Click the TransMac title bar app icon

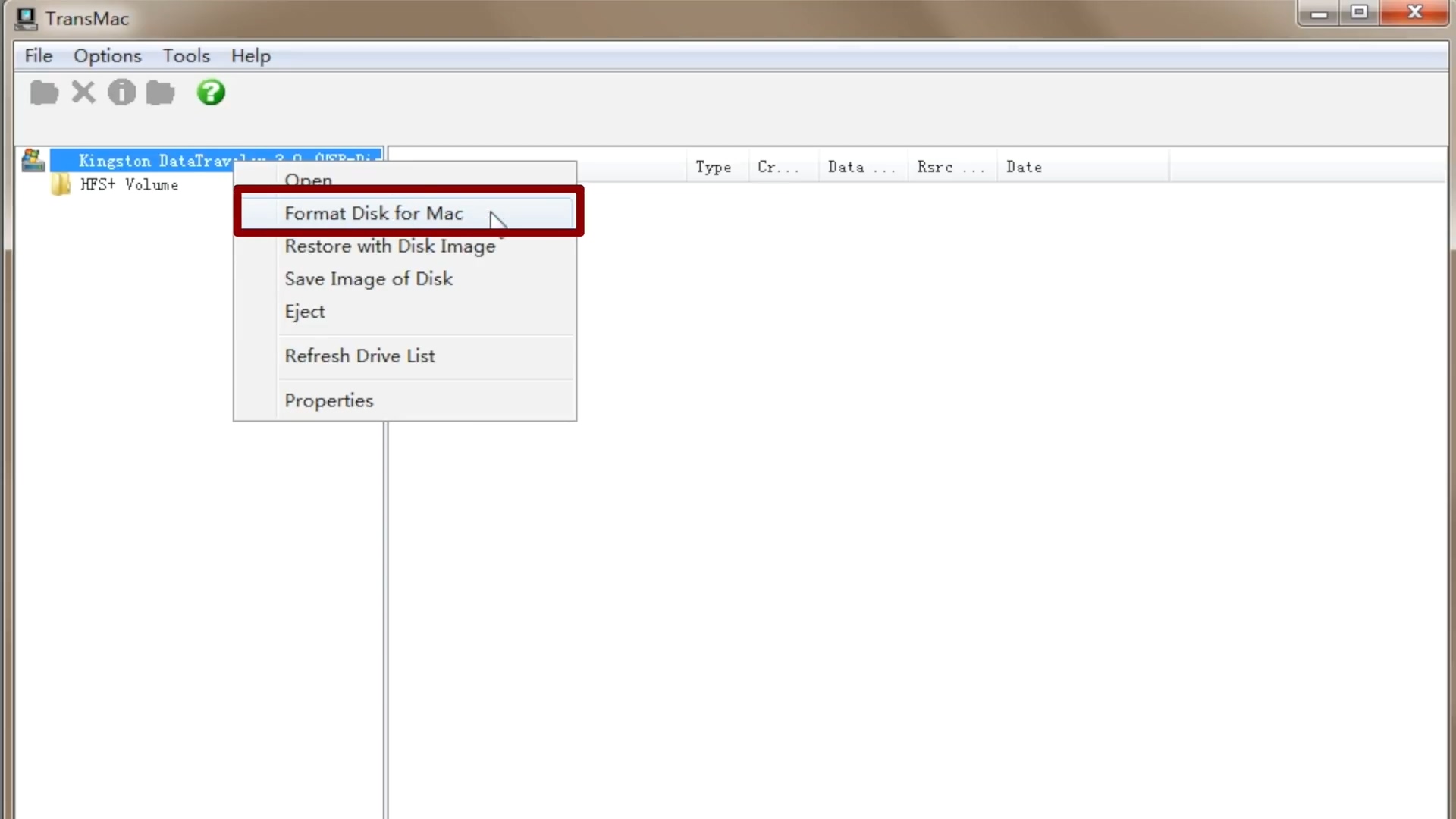(x=26, y=18)
